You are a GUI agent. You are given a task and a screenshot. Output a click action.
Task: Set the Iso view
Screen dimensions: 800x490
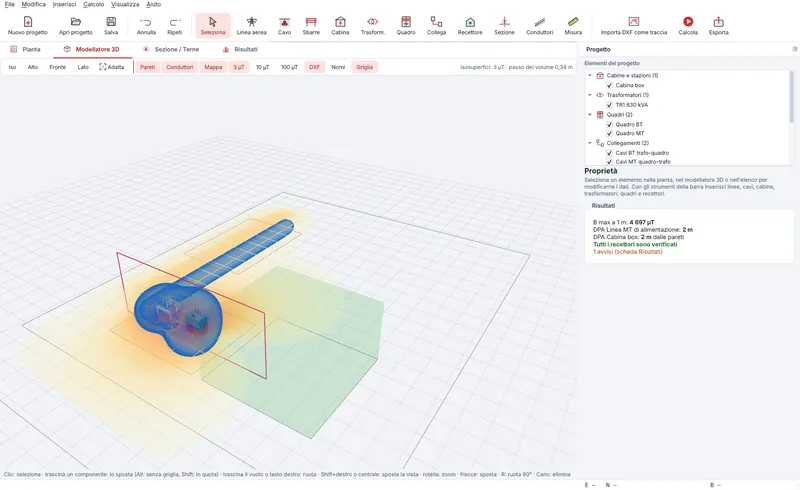(12, 67)
